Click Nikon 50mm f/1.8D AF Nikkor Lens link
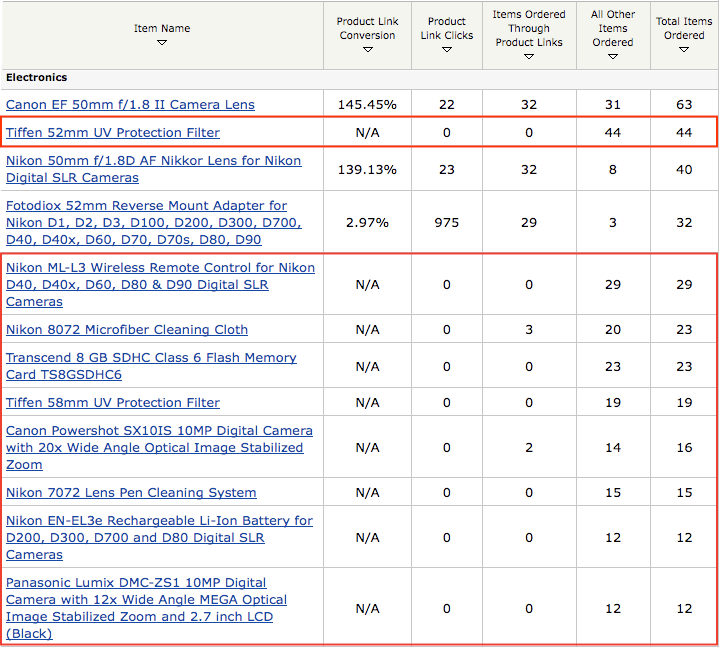This screenshot has width=720, height=648. click(x=153, y=169)
